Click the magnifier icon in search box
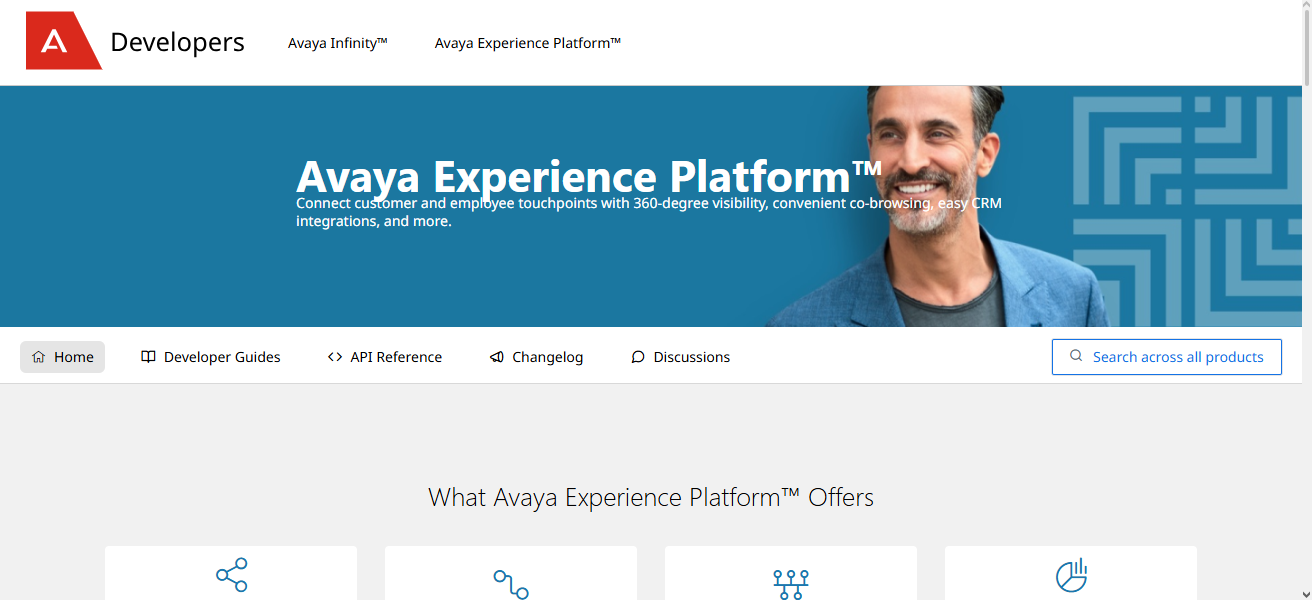This screenshot has width=1312, height=600. pyautogui.click(x=1076, y=356)
